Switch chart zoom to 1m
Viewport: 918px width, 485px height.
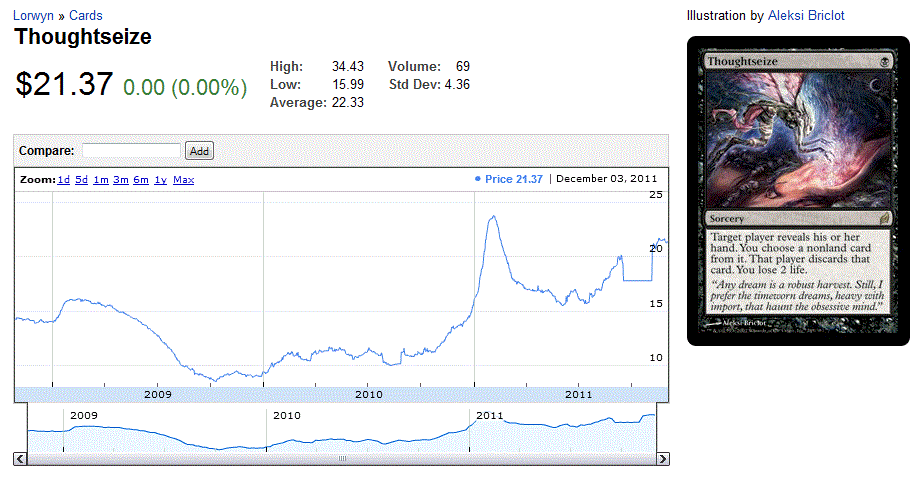101,180
